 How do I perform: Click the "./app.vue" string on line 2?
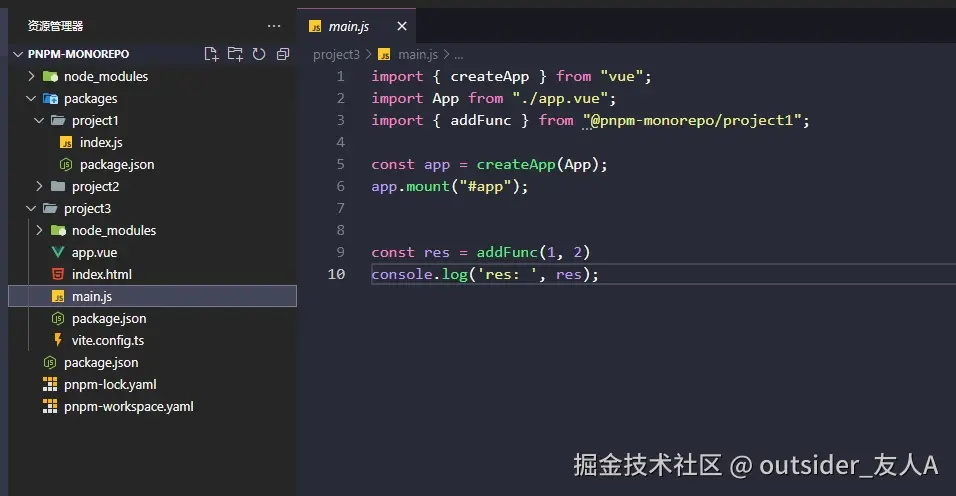click(x=560, y=98)
